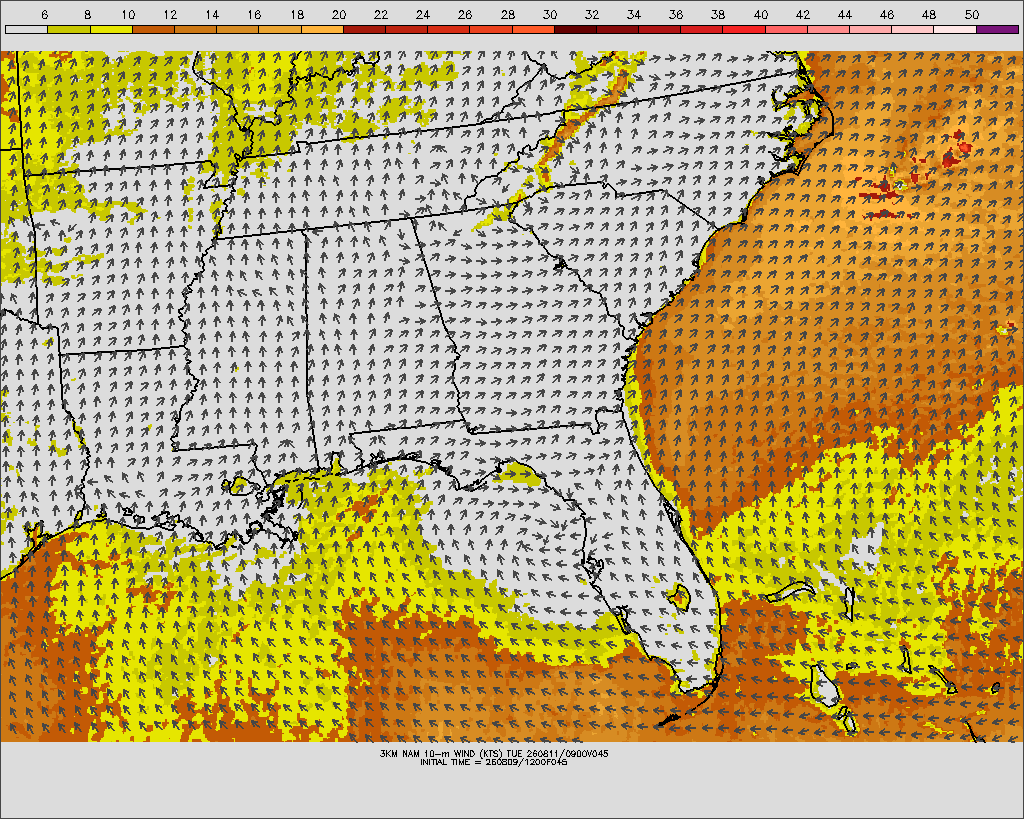
Task: Click the swatch between 22 and 24
Action: (406, 29)
